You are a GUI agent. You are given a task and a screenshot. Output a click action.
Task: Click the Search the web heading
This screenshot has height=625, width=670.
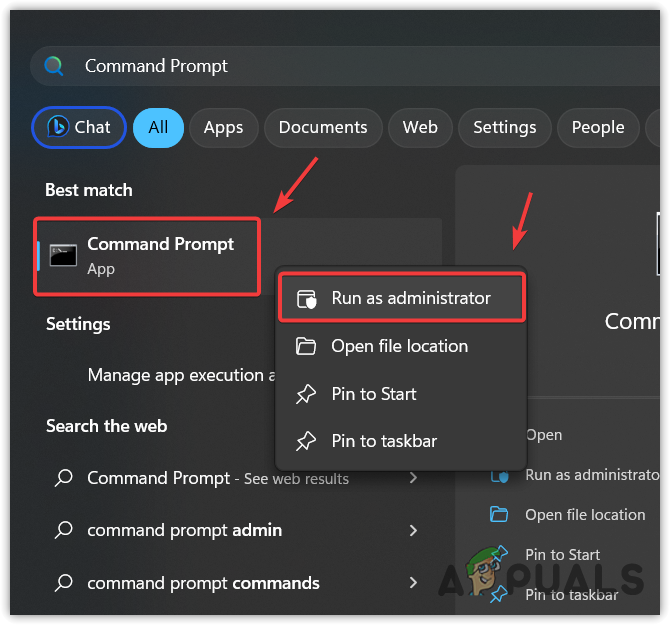coord(106,426)
